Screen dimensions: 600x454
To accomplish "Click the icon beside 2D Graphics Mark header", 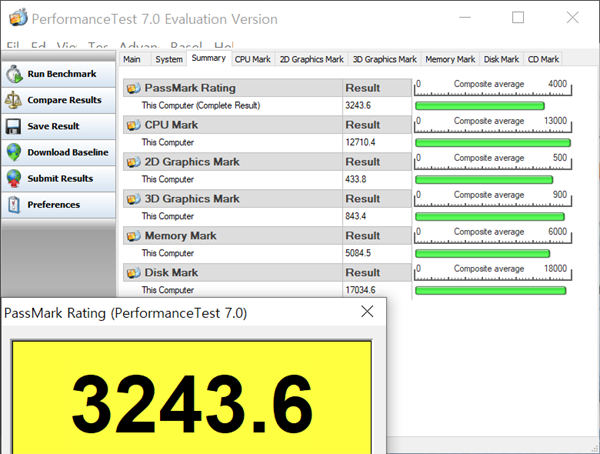I will (x=134, y=162).
